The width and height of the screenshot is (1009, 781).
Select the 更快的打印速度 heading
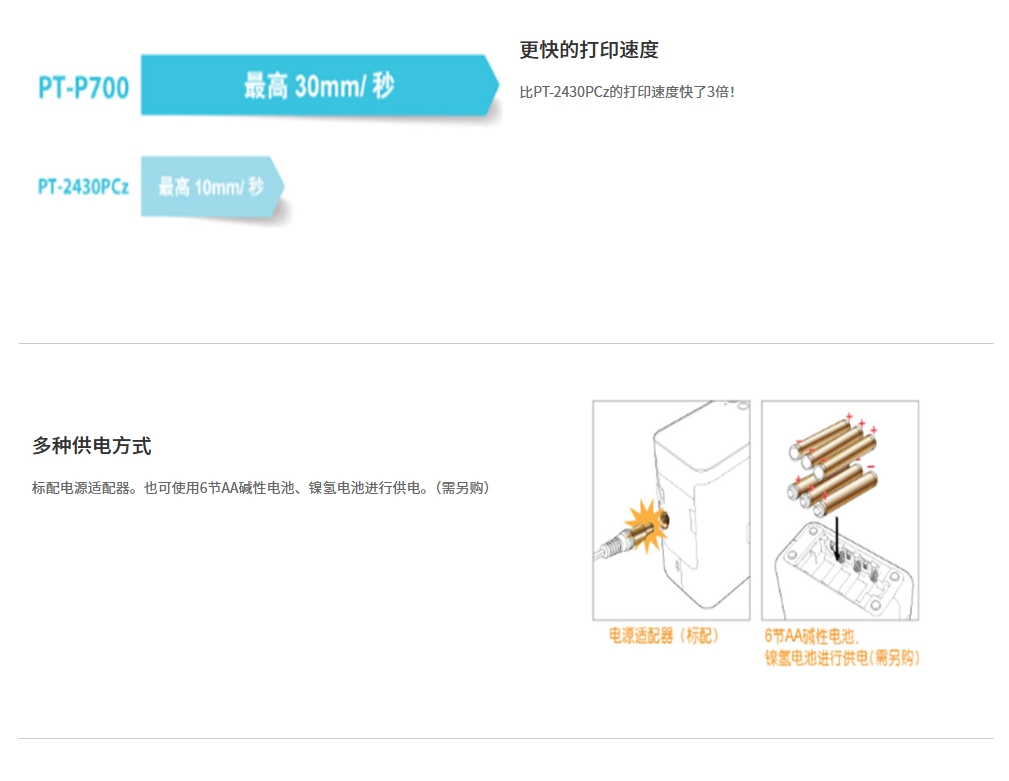pos(589,50)
